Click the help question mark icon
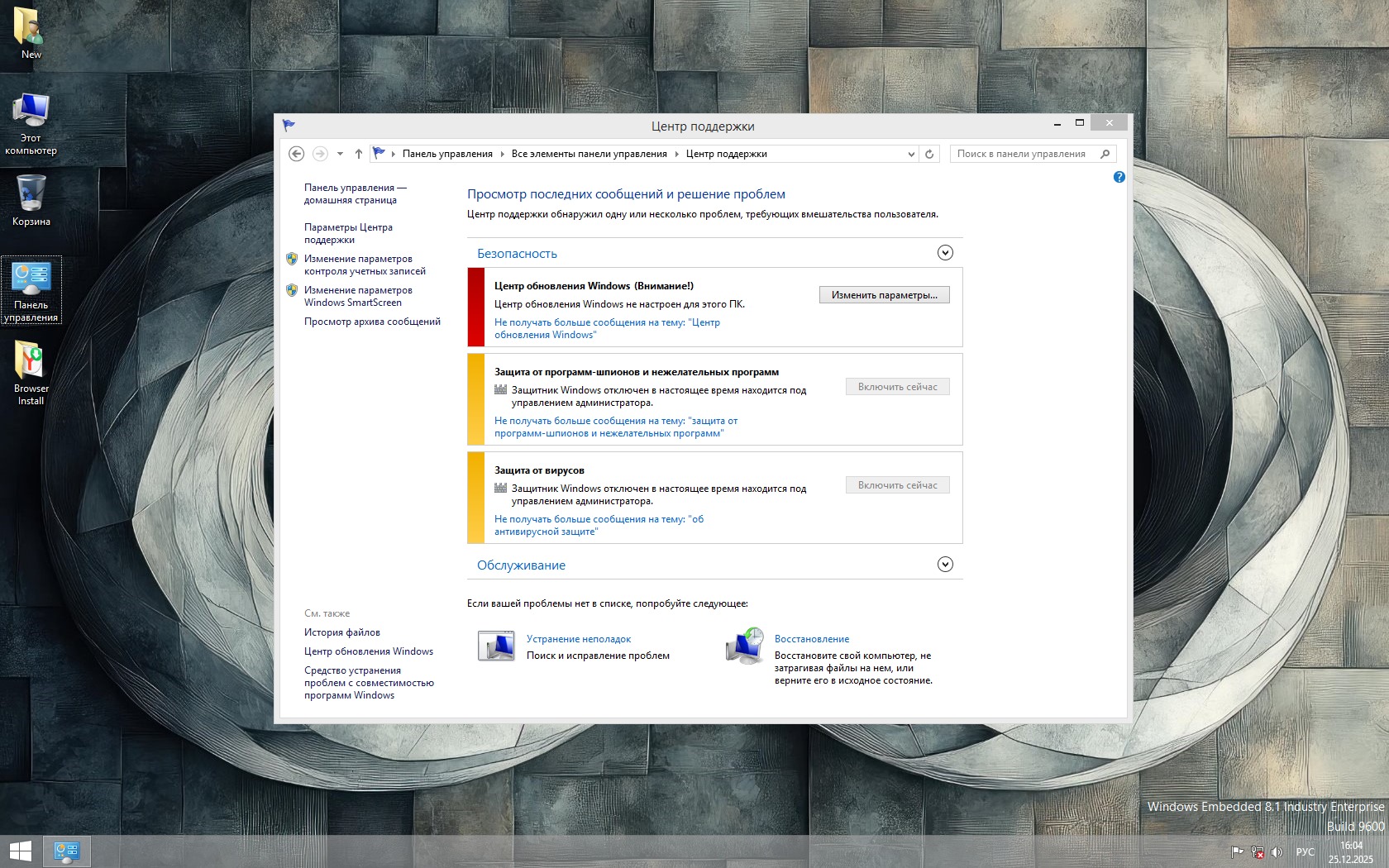 coord(1119,177)
